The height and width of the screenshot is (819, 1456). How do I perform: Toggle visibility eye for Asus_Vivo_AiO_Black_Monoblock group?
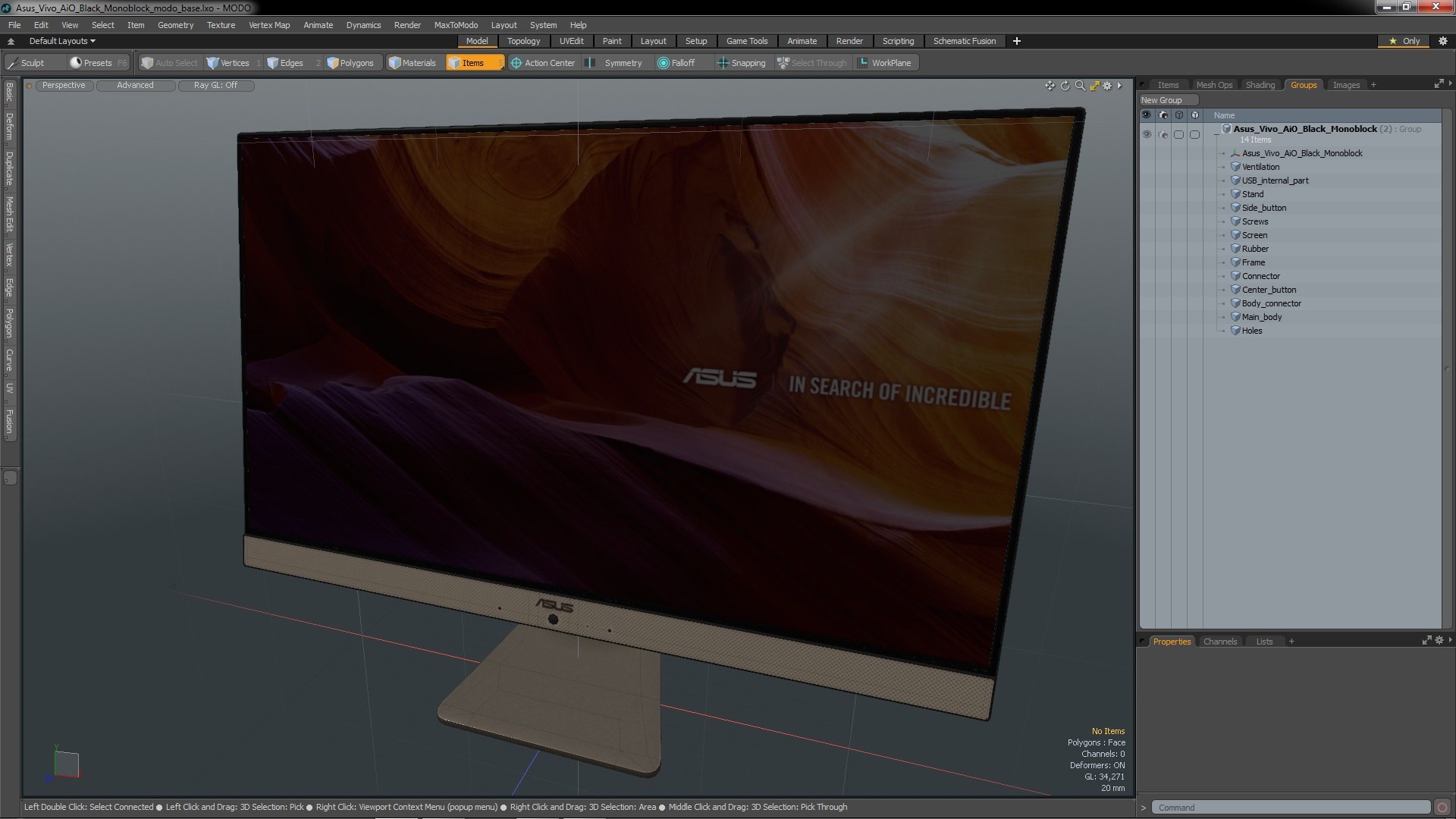tap(1146, 135)
